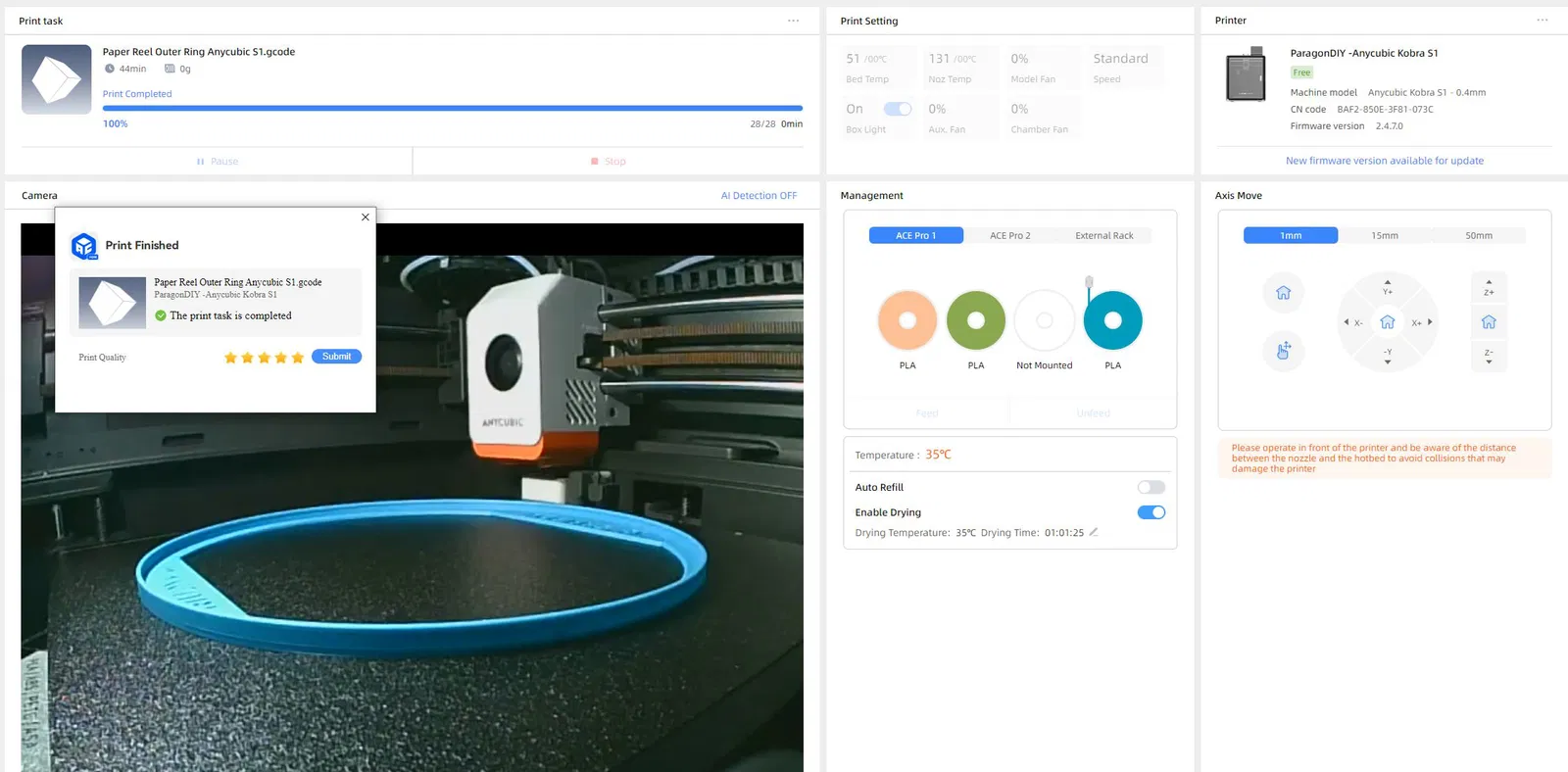
Task: Home all axes with the standalone home button
Action: [1283, 293]
